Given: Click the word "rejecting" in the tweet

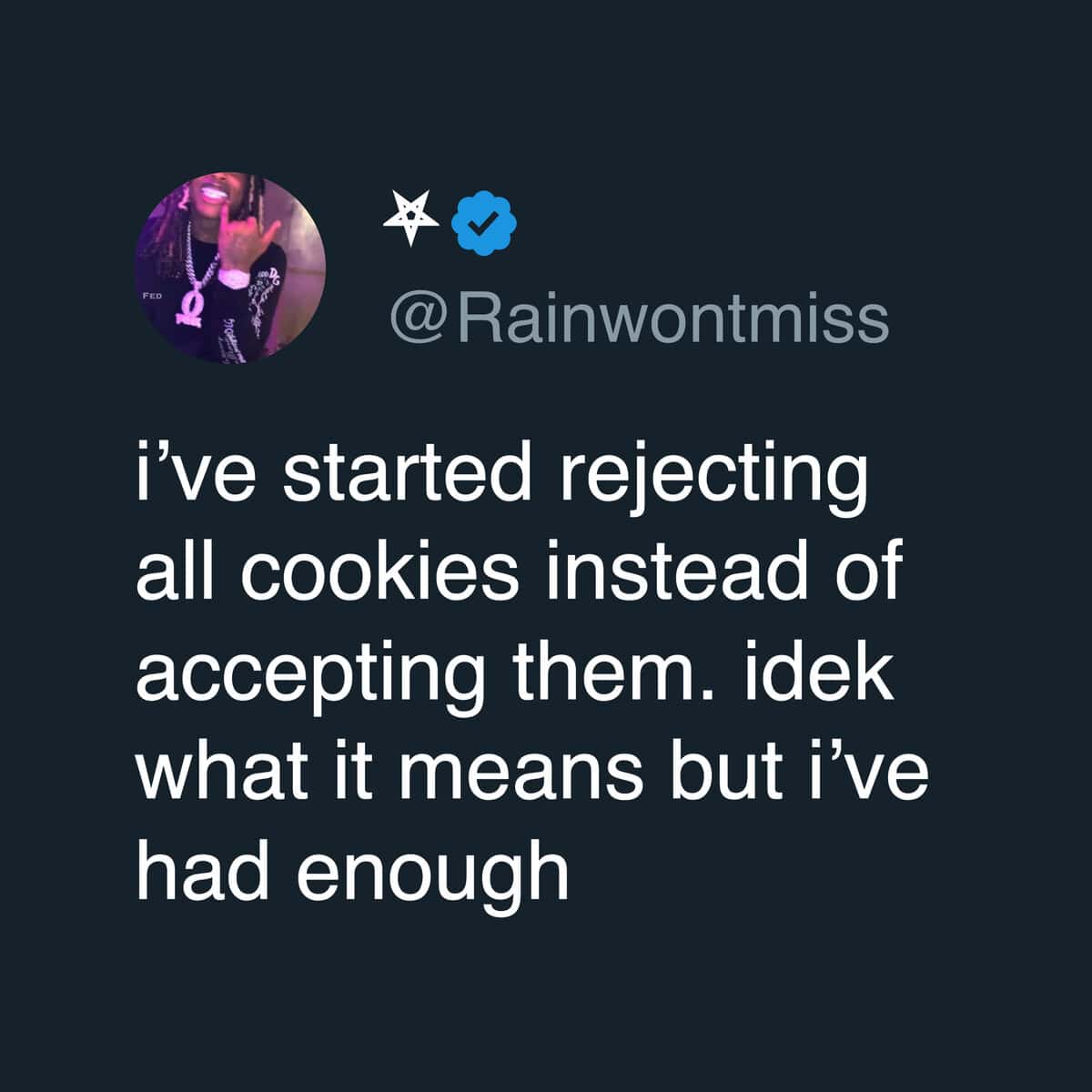Looking at the screenshot, I should 707,476.
